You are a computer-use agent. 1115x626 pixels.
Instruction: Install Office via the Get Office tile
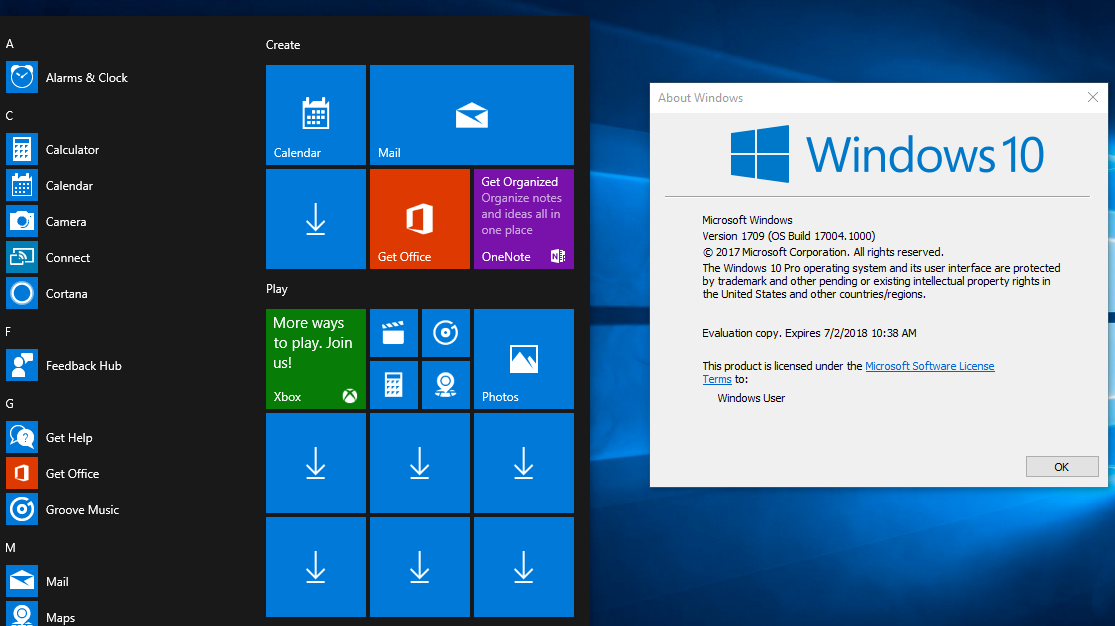point(419,219)
